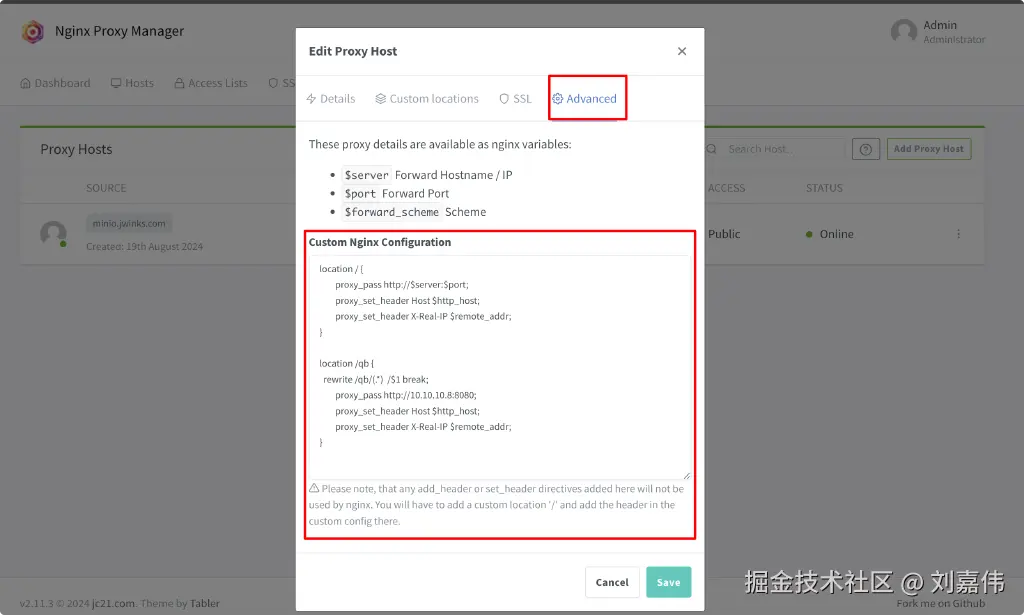Viewport: 1024px width, 615px height.
Task: Click Add Proxy Host button
Action: point(929,149)
